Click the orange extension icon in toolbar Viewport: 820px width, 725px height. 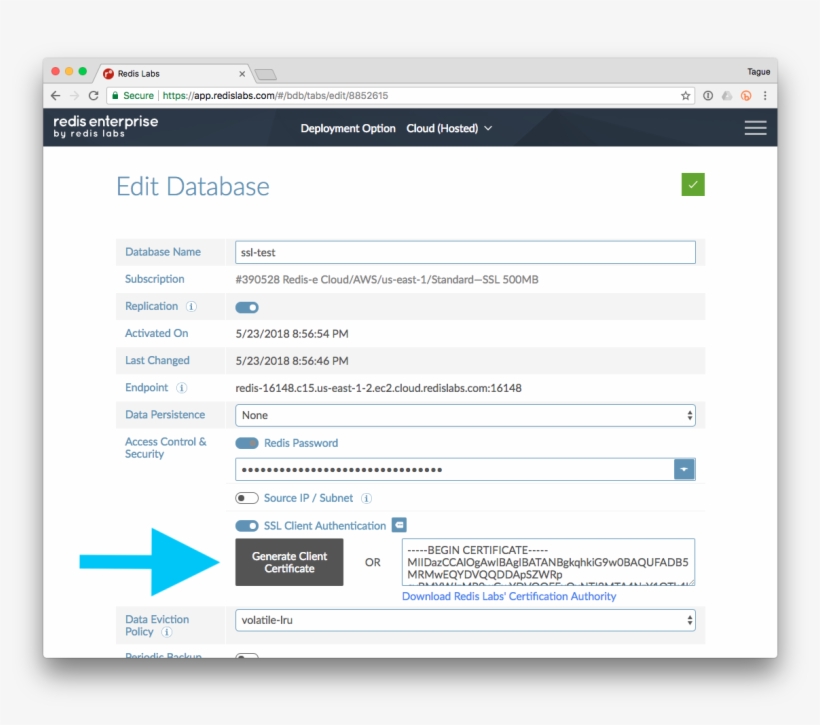click(746, 96)
